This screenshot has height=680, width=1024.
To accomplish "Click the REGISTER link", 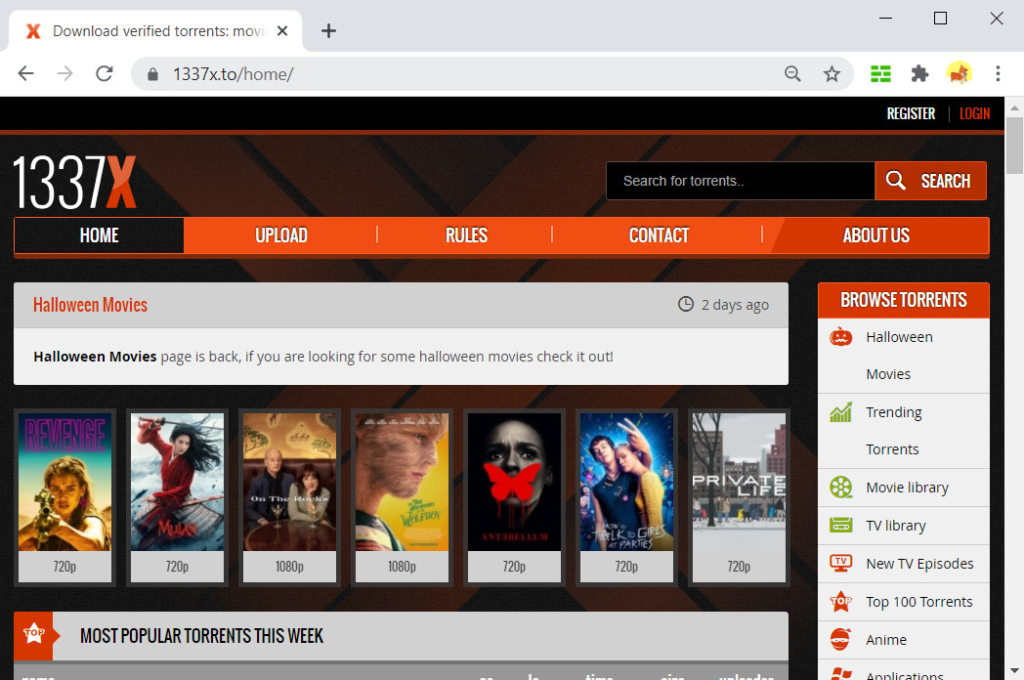I will 910,114.
